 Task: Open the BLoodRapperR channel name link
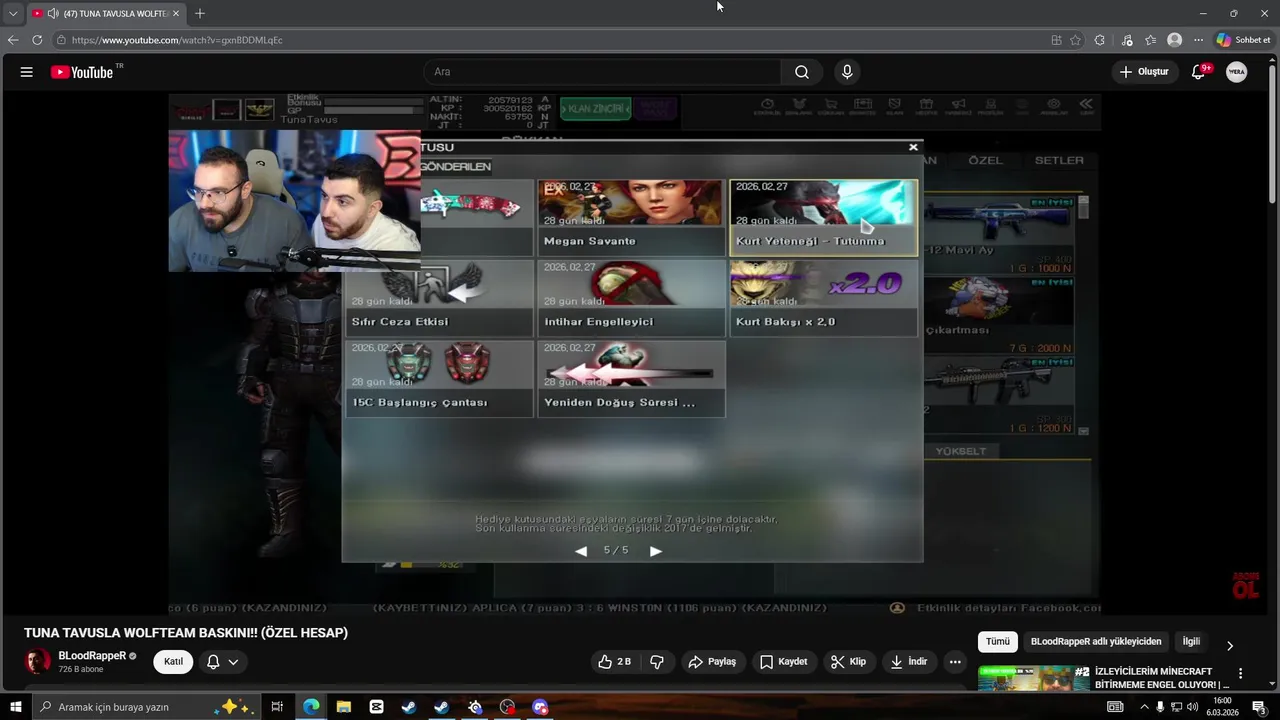[x=92, y=656]
